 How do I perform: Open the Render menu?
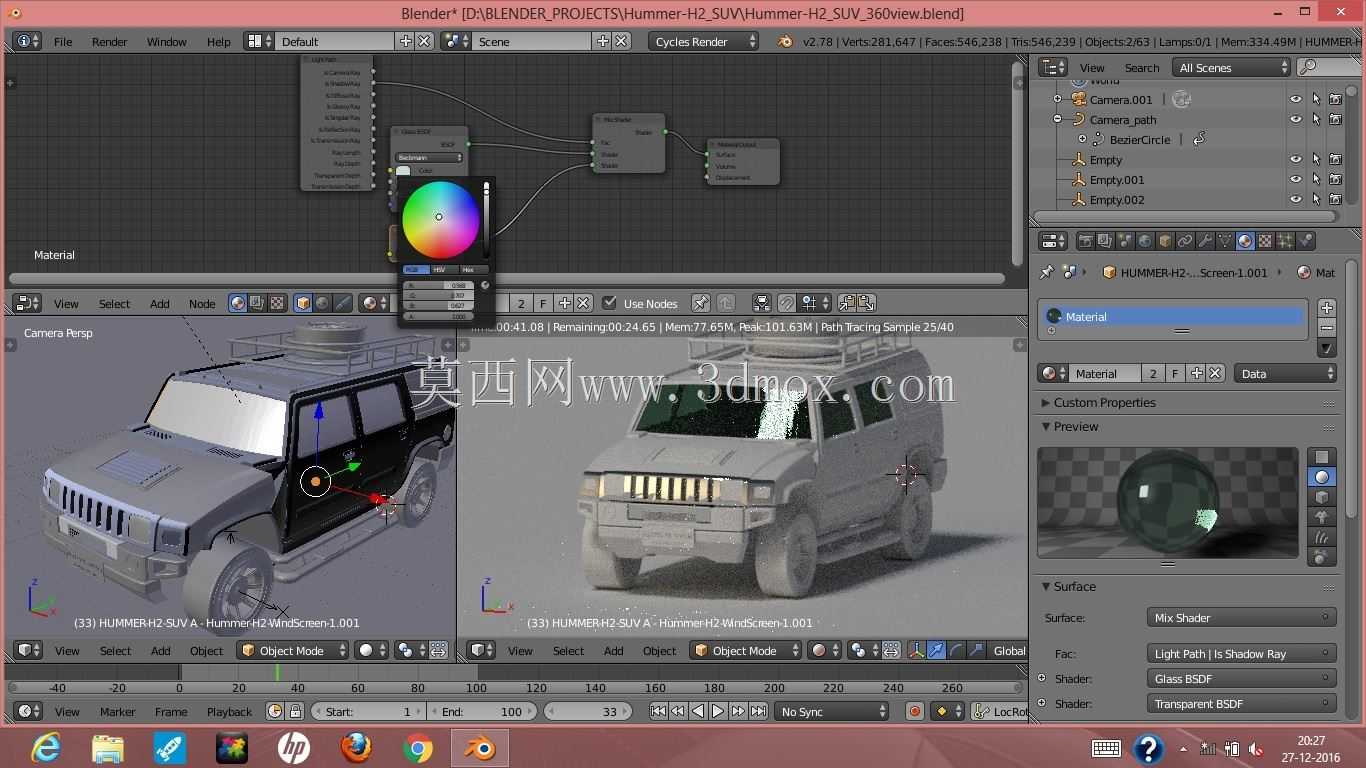point(109,41)
